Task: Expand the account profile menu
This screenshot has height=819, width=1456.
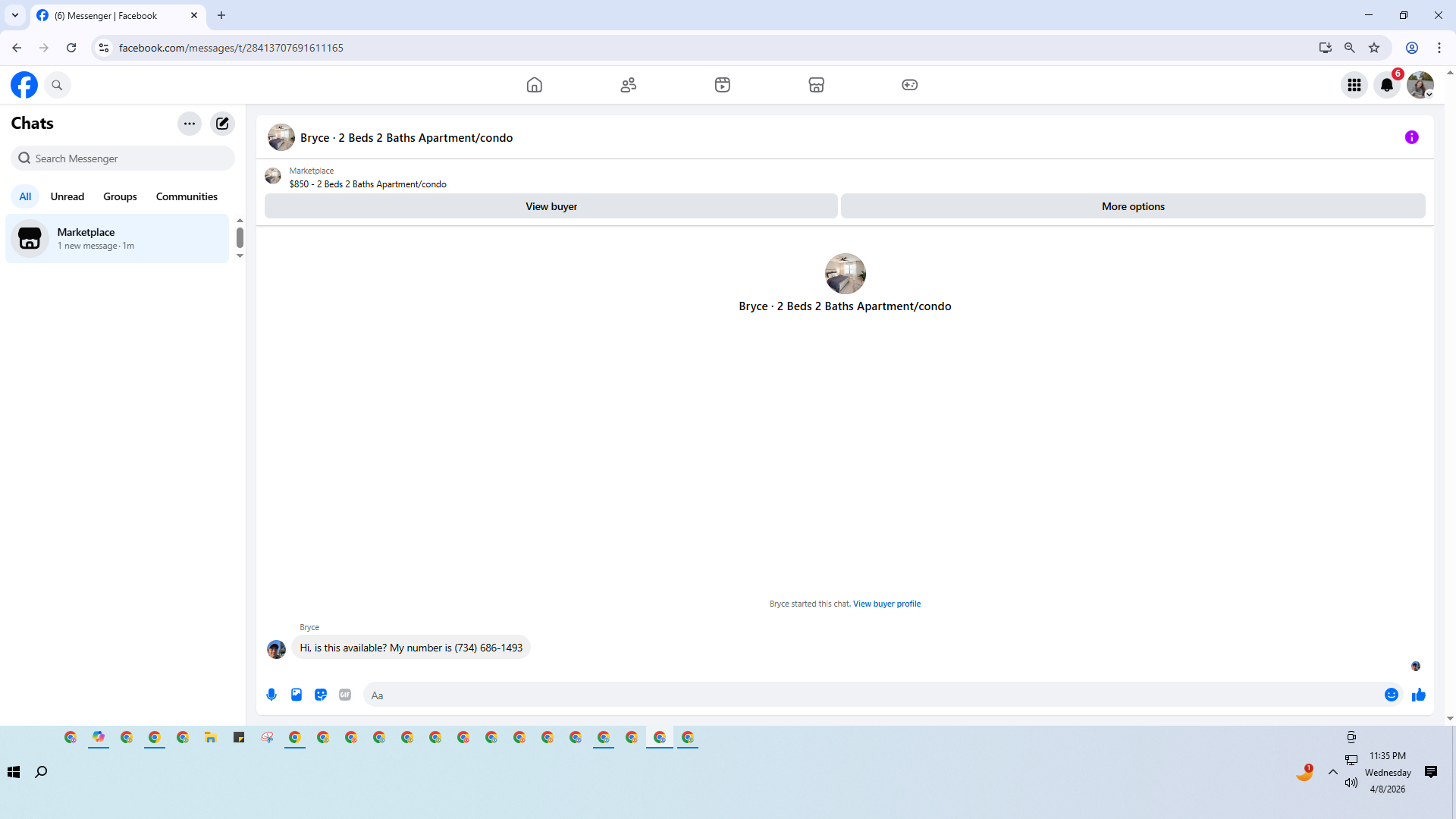Action: pos(1420,85)
